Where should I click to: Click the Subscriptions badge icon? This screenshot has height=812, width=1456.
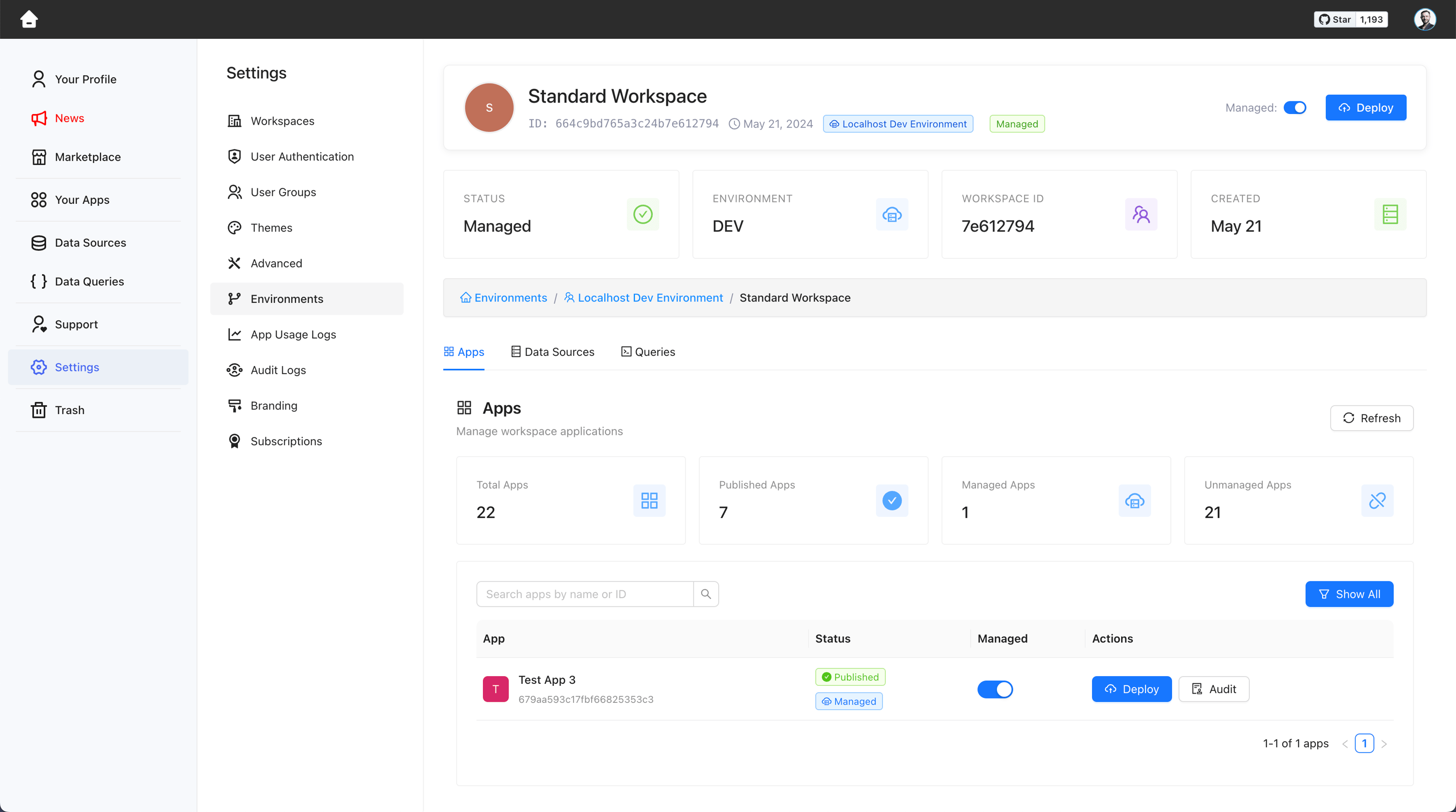click(x=234, y=441)
